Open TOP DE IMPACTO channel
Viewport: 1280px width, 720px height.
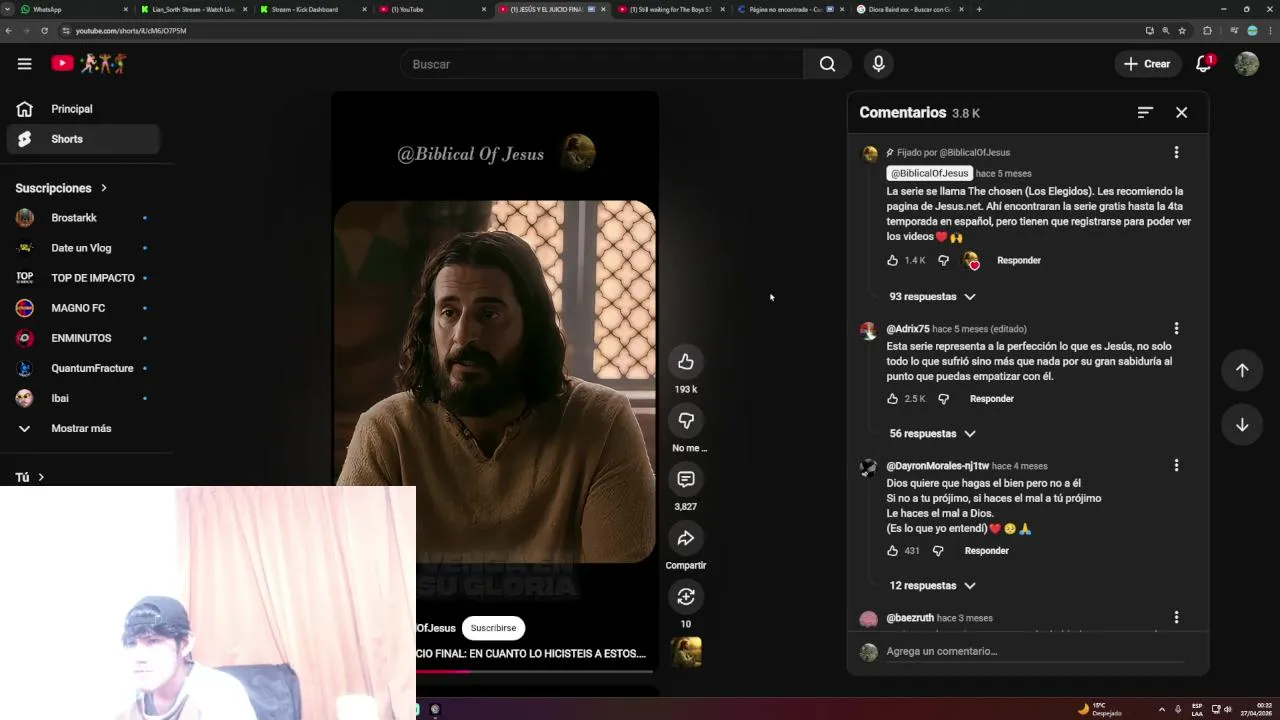[84, 277]
